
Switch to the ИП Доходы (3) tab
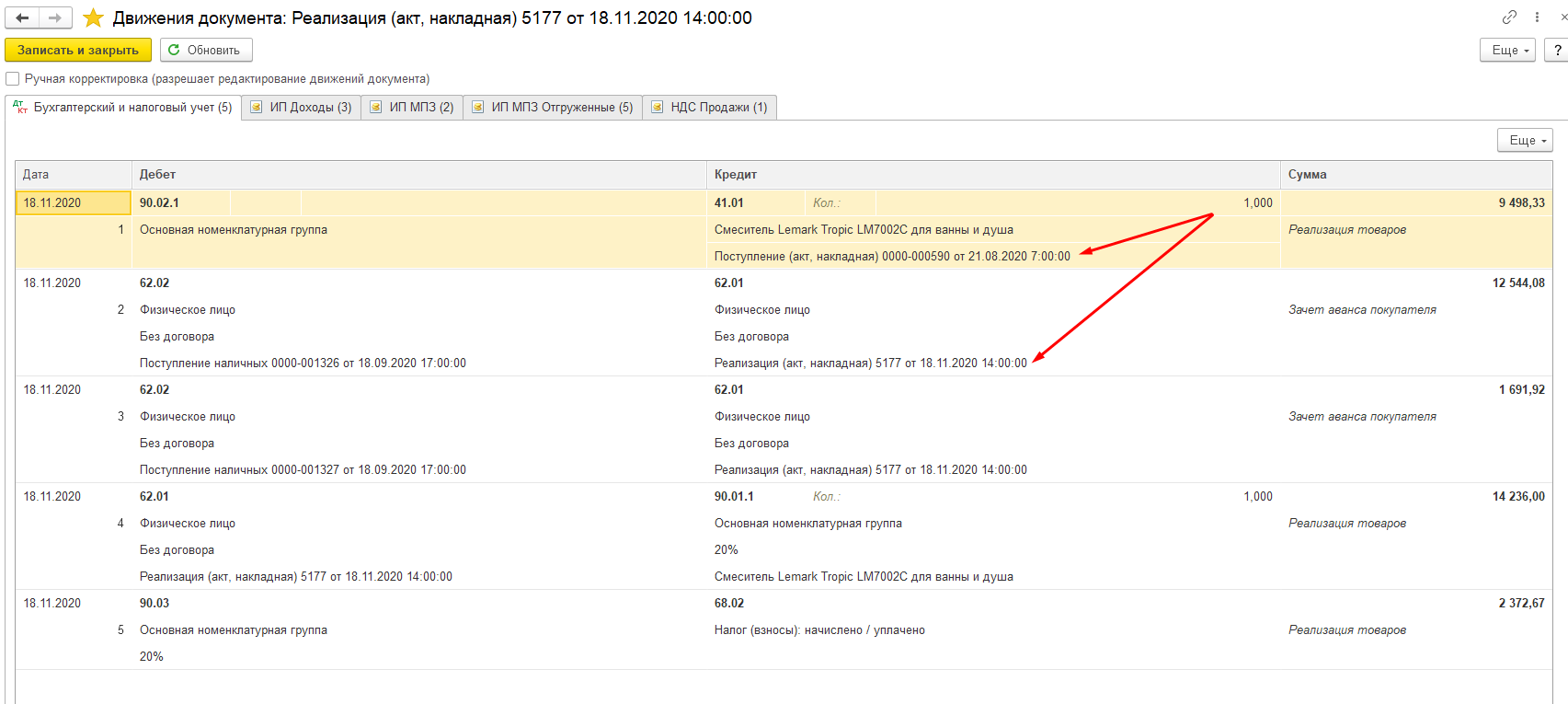point(302,108)
